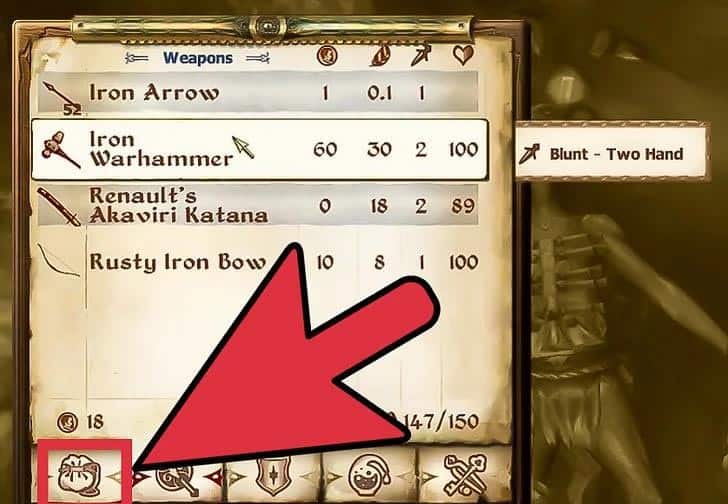Sort items by health heart icon
728x504 pixels.
[463, 55]
